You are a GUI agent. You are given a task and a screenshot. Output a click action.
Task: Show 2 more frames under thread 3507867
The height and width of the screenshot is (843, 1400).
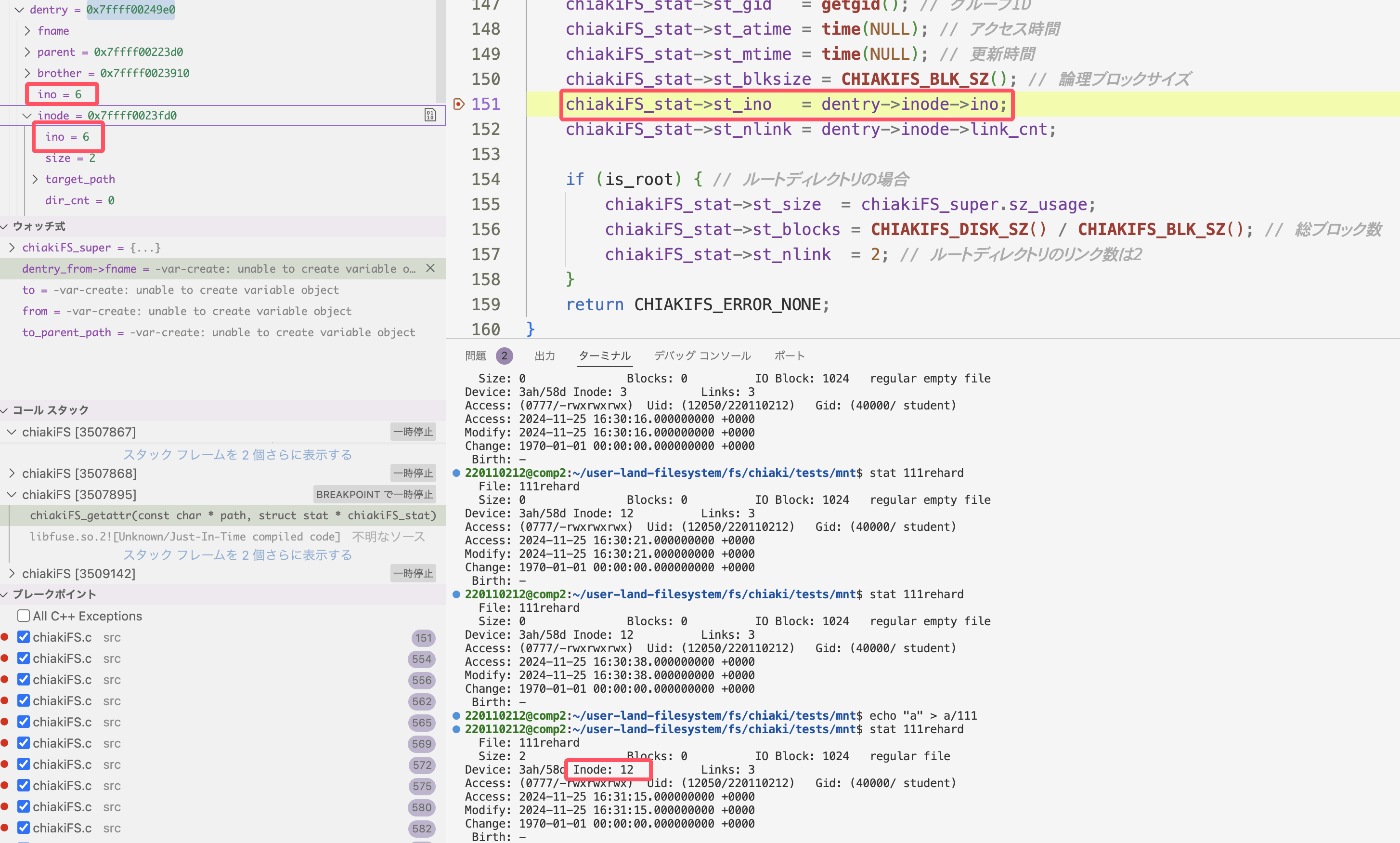tap(237, 454)
